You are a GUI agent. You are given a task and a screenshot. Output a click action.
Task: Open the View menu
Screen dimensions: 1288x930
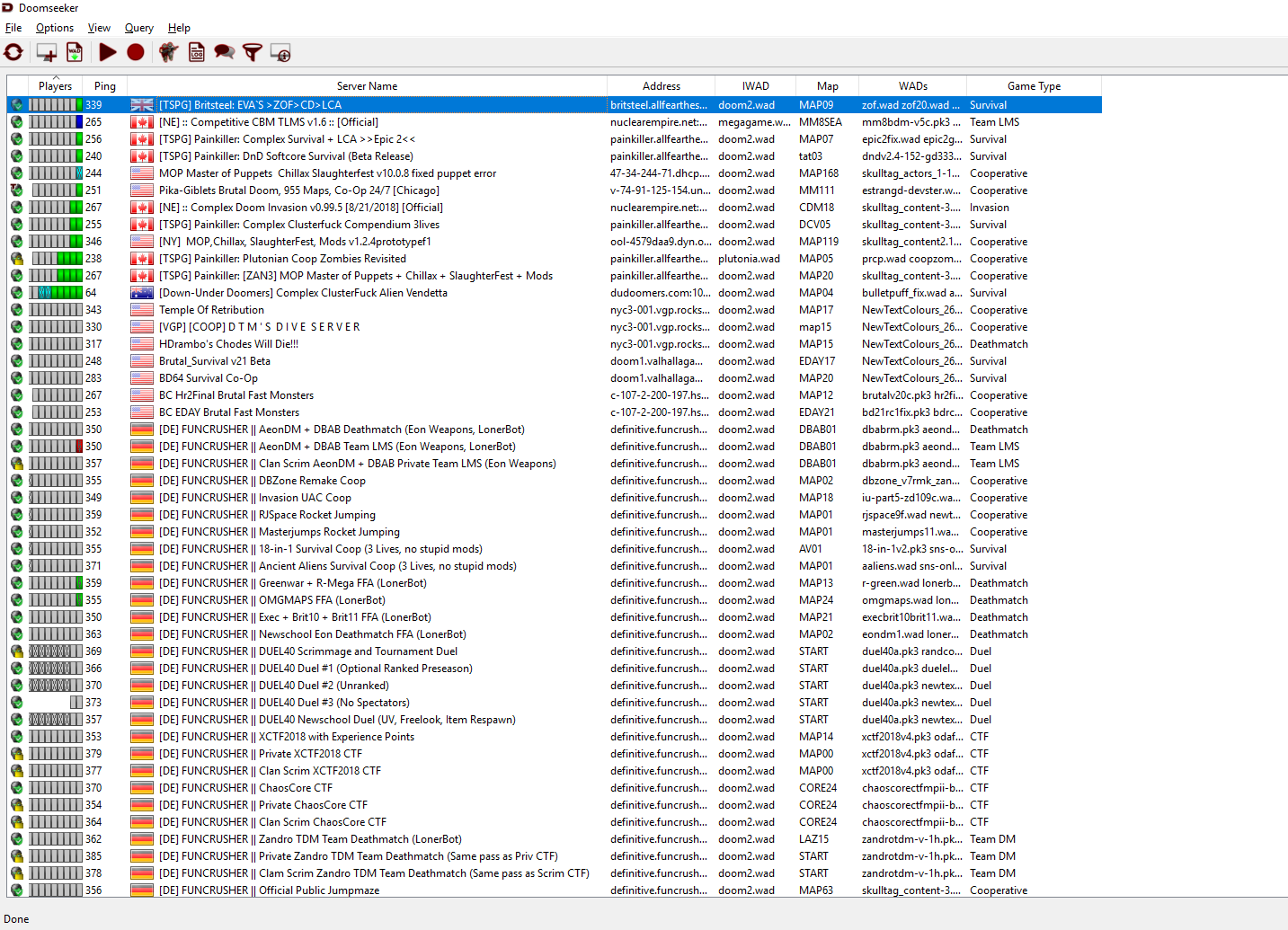click(x=99, y=28)
